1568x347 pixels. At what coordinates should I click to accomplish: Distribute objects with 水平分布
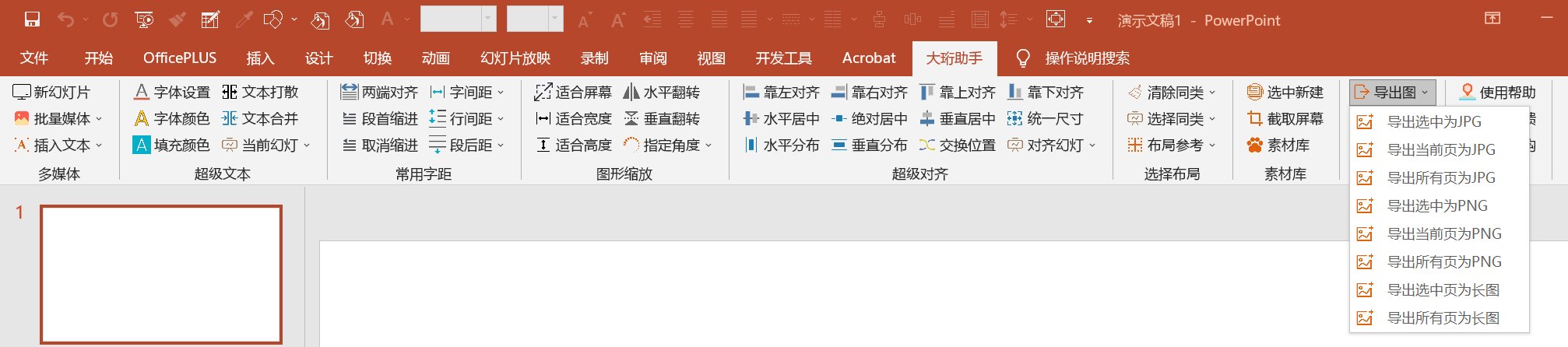pos(781,145)
